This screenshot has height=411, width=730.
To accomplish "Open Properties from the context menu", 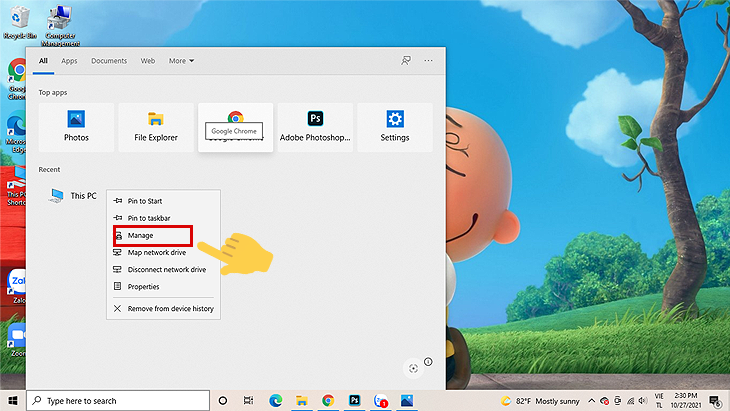I will [163, 287].
